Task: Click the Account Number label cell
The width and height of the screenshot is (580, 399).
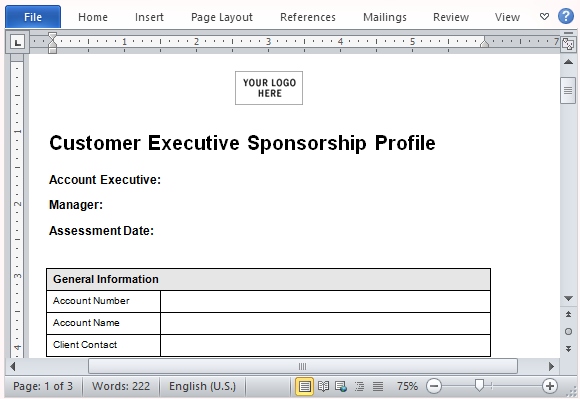Action: click(x=104, y=301)
